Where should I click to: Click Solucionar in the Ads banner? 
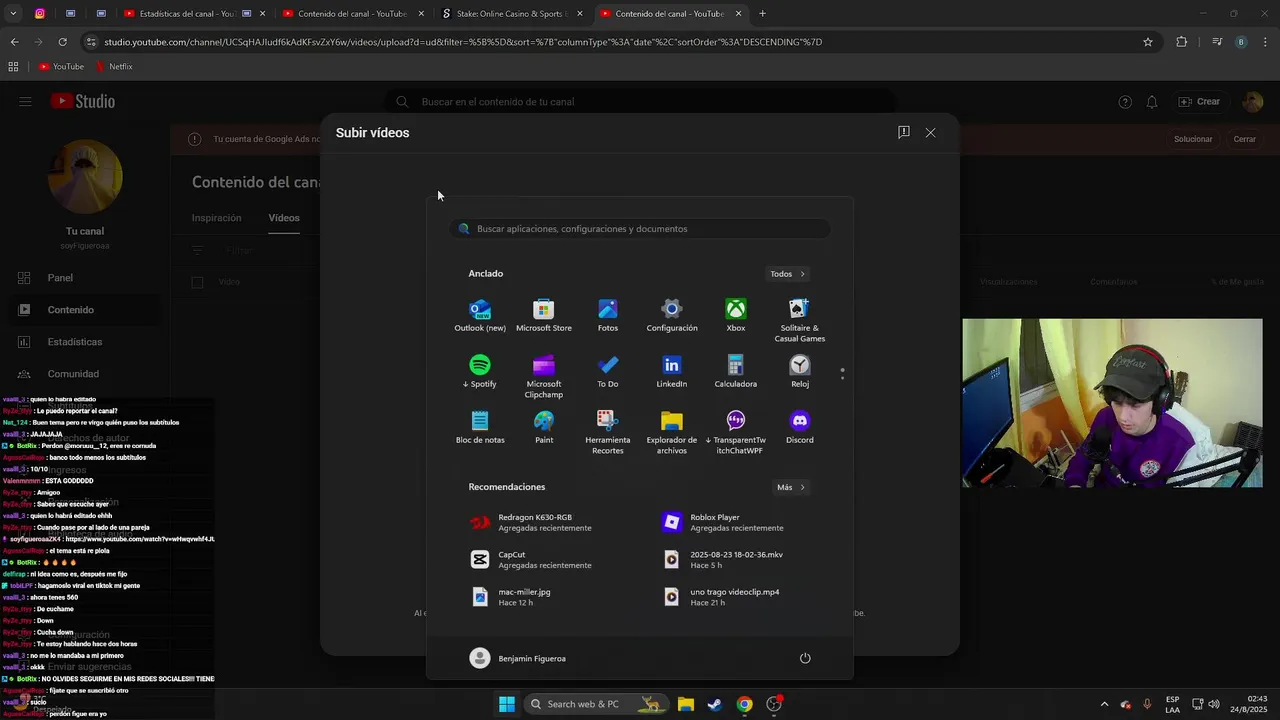1193,139
